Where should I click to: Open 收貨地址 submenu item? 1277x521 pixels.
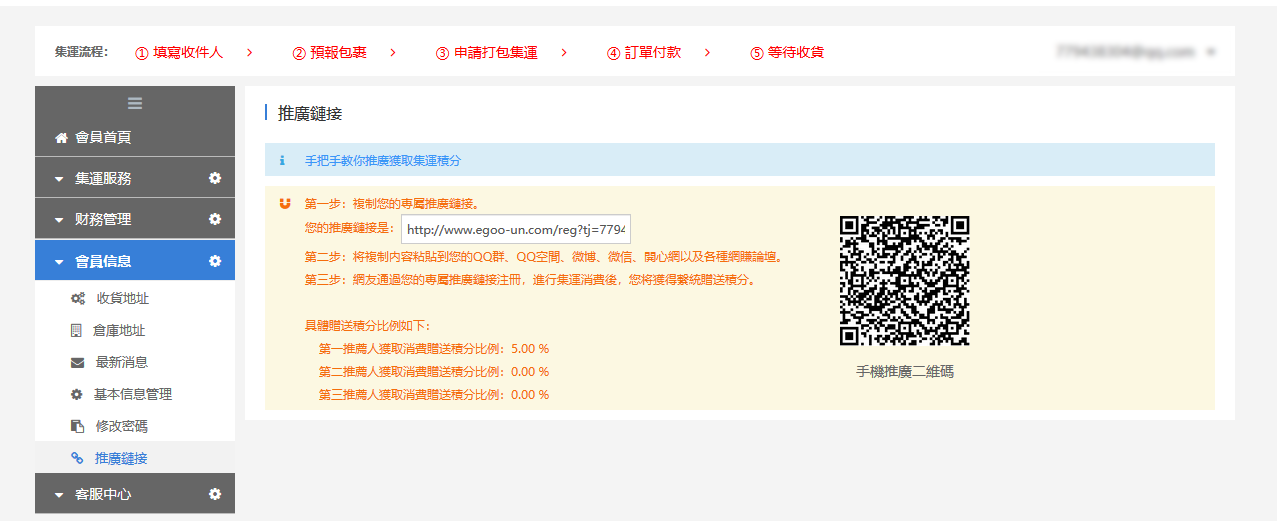pos(135,298)
